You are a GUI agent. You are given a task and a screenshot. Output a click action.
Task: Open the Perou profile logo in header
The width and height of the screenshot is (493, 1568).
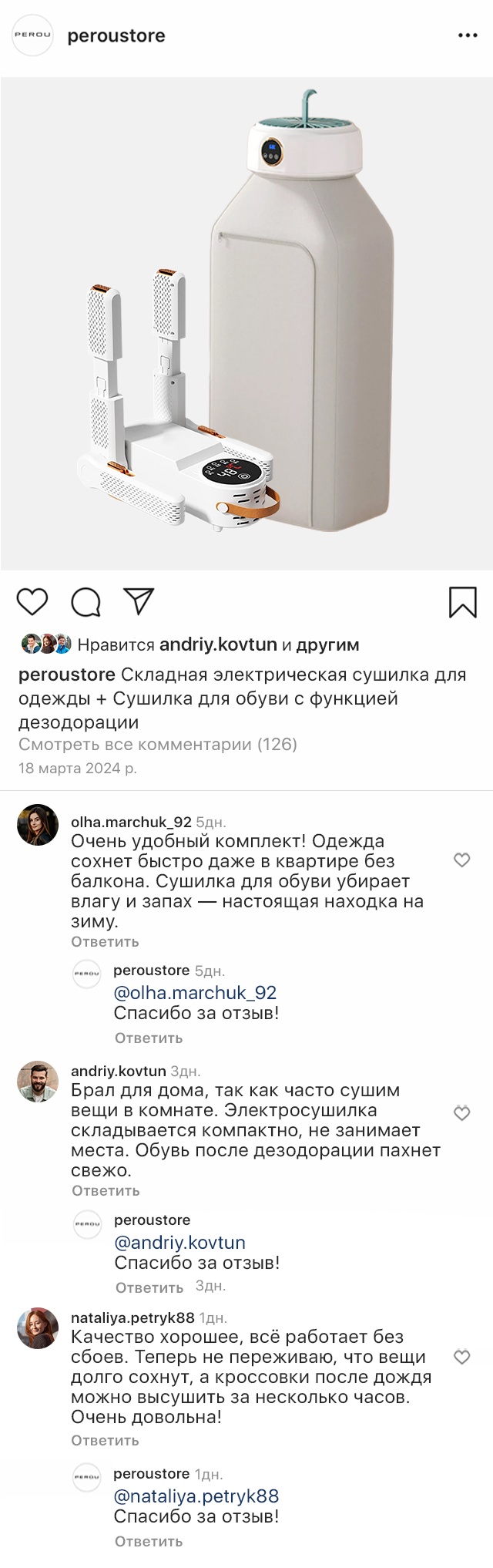(x=32, y=35)
